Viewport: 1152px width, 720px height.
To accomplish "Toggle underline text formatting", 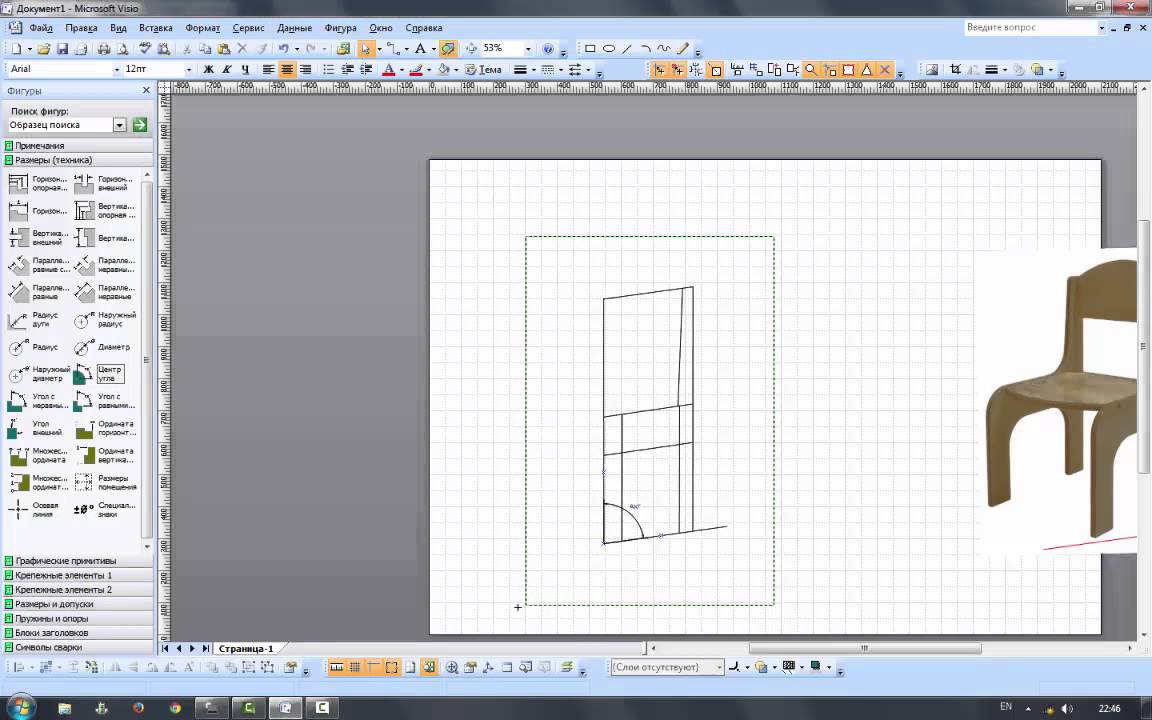I will coord(245,69).
